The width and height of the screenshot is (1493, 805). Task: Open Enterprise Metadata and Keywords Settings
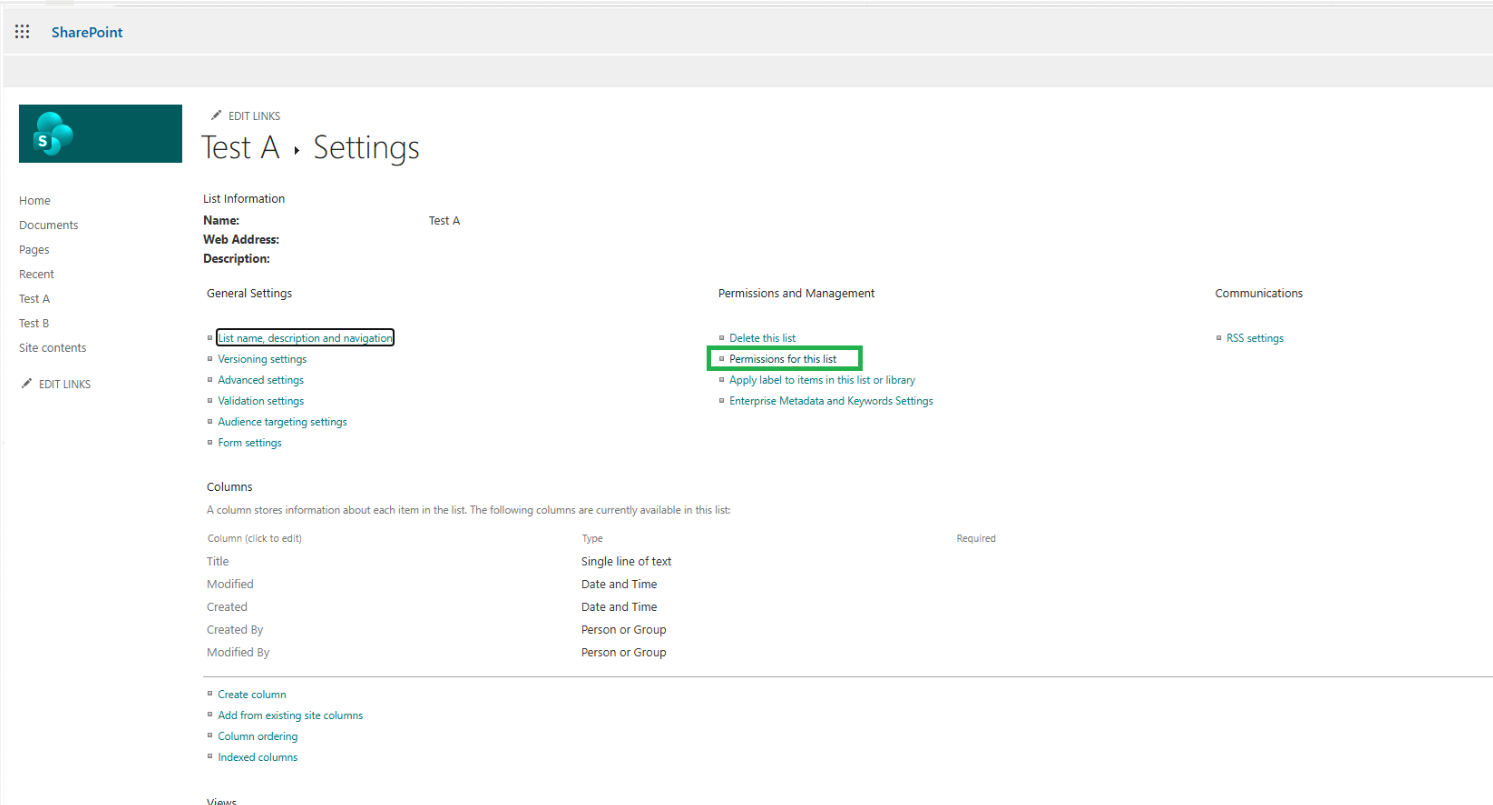[x=831, y=401]
